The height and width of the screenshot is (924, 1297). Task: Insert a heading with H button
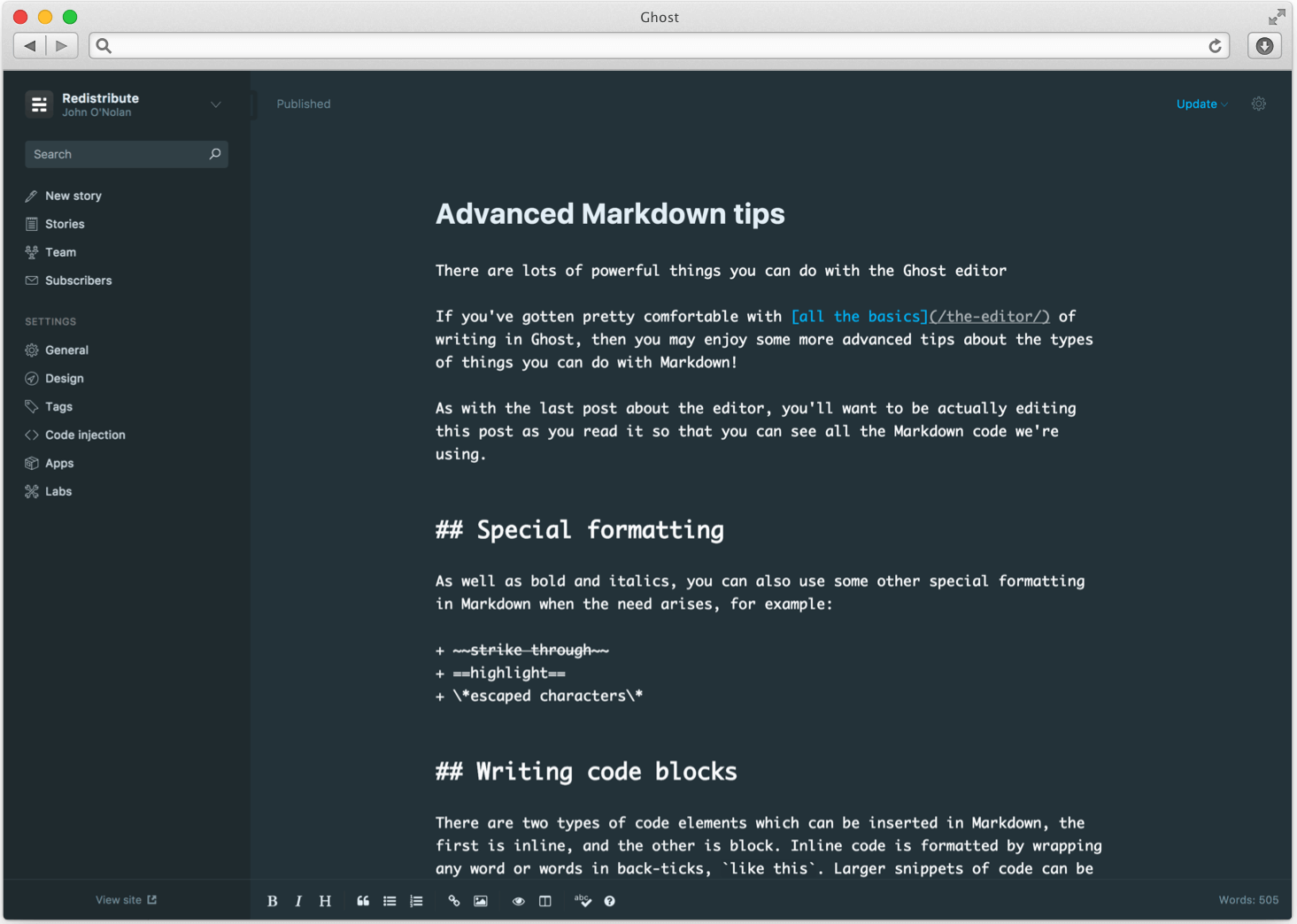point(325,901)
